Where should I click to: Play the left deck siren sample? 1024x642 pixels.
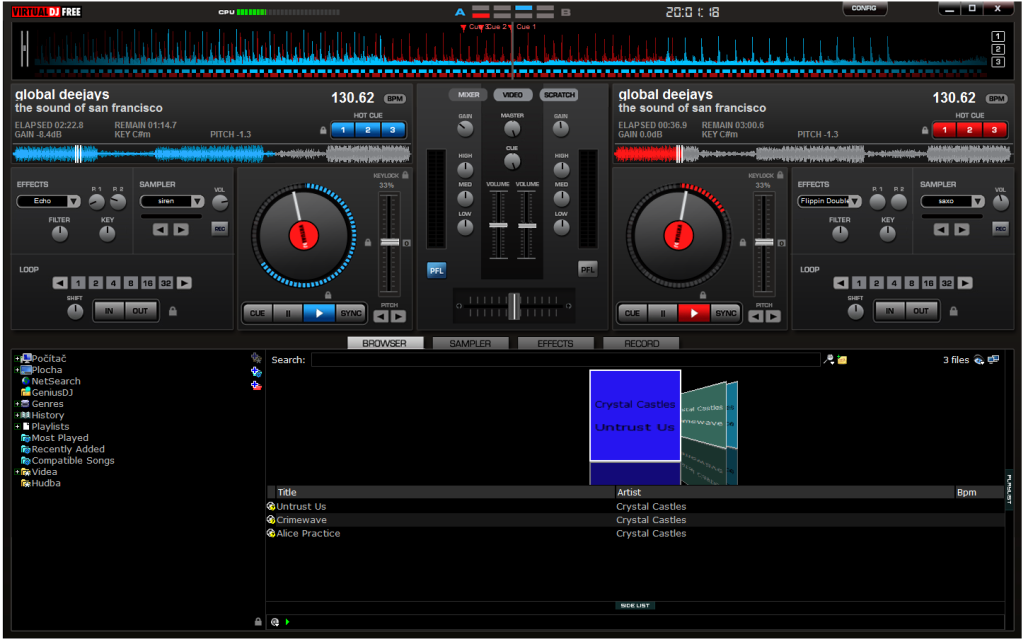pyautogui.click(x=181, y=229)
